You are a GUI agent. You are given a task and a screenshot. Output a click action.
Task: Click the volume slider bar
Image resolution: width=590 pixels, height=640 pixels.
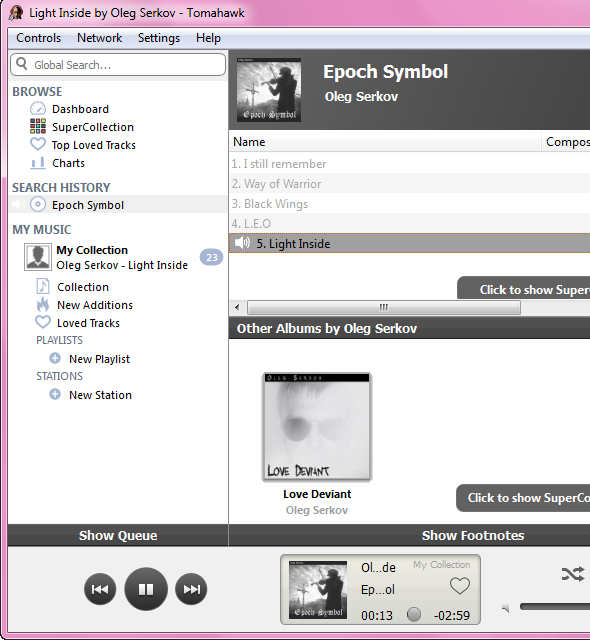555,607
